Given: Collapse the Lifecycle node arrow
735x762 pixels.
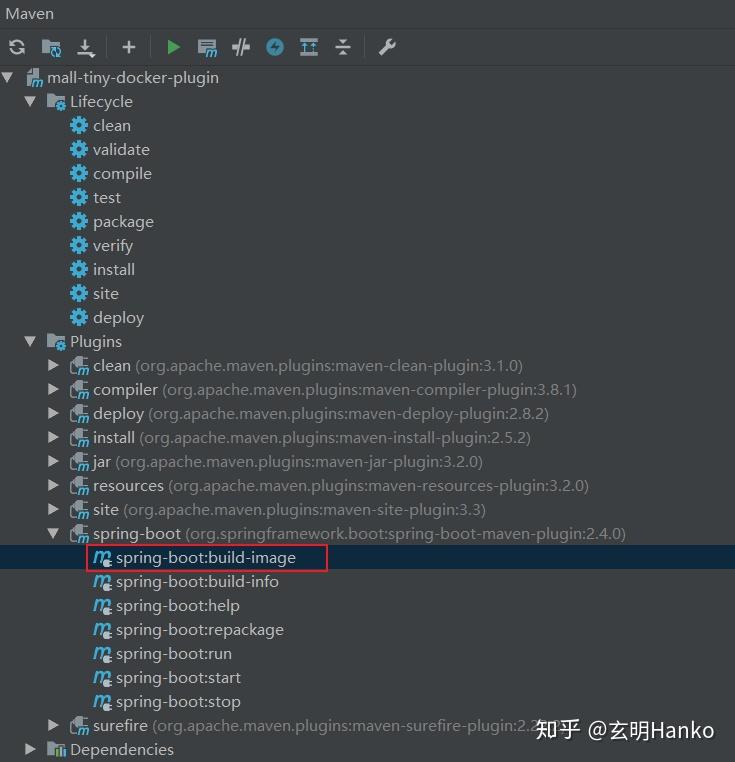Looking at the screenshot, I should point(30,101).
